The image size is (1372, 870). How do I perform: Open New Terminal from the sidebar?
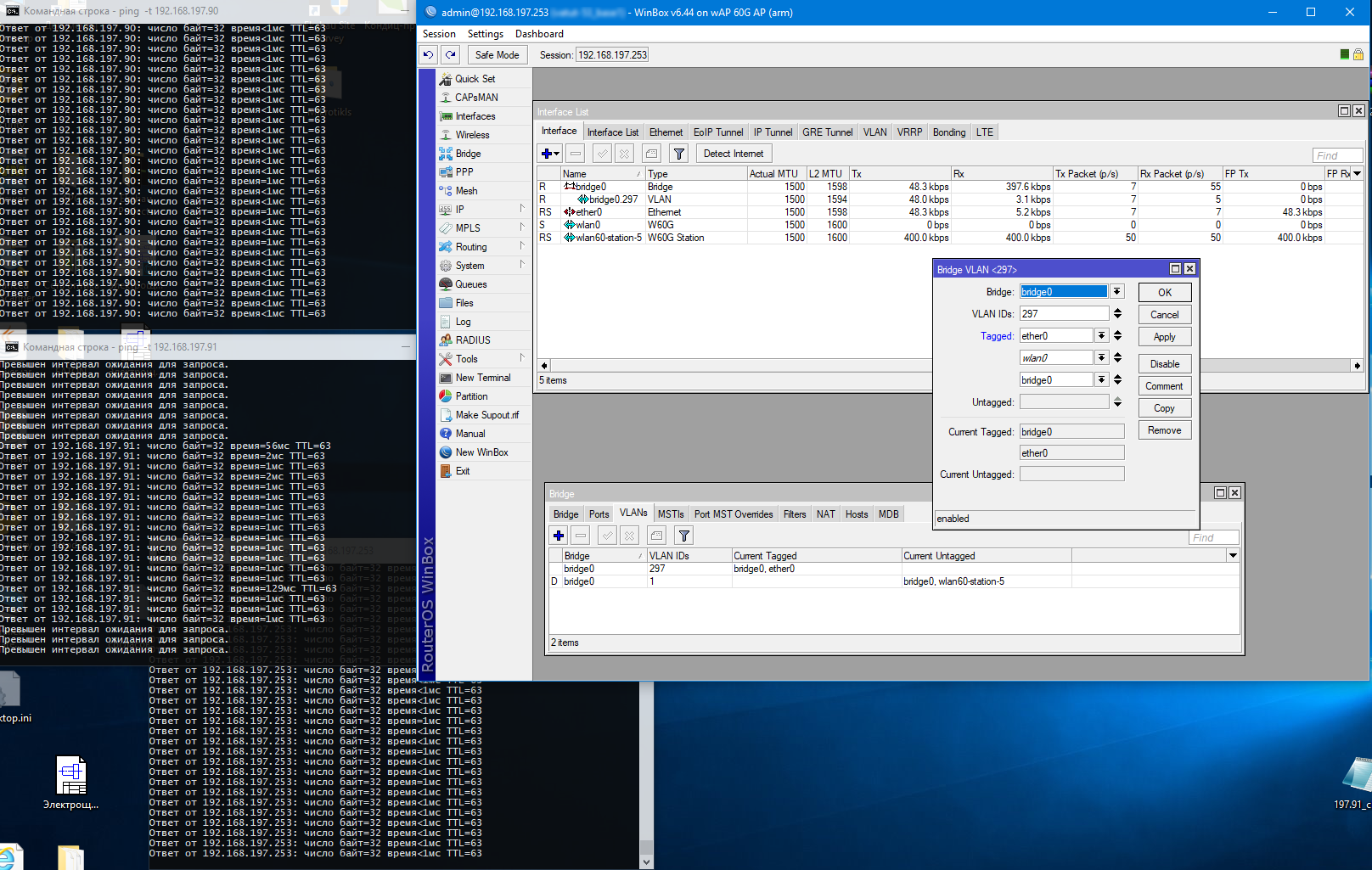click(x=482, y=378)
